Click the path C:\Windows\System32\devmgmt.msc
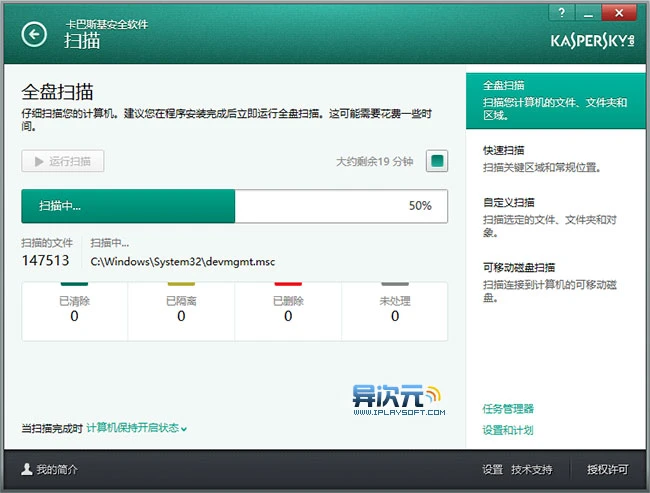Screen dimensions: 650x493 point(183,262)
